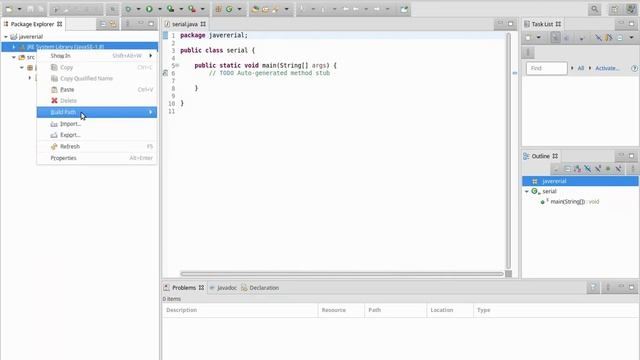Switch to the Javadoc tab
This screenshot has width=640, height=360.
click(x=223, y=288)
